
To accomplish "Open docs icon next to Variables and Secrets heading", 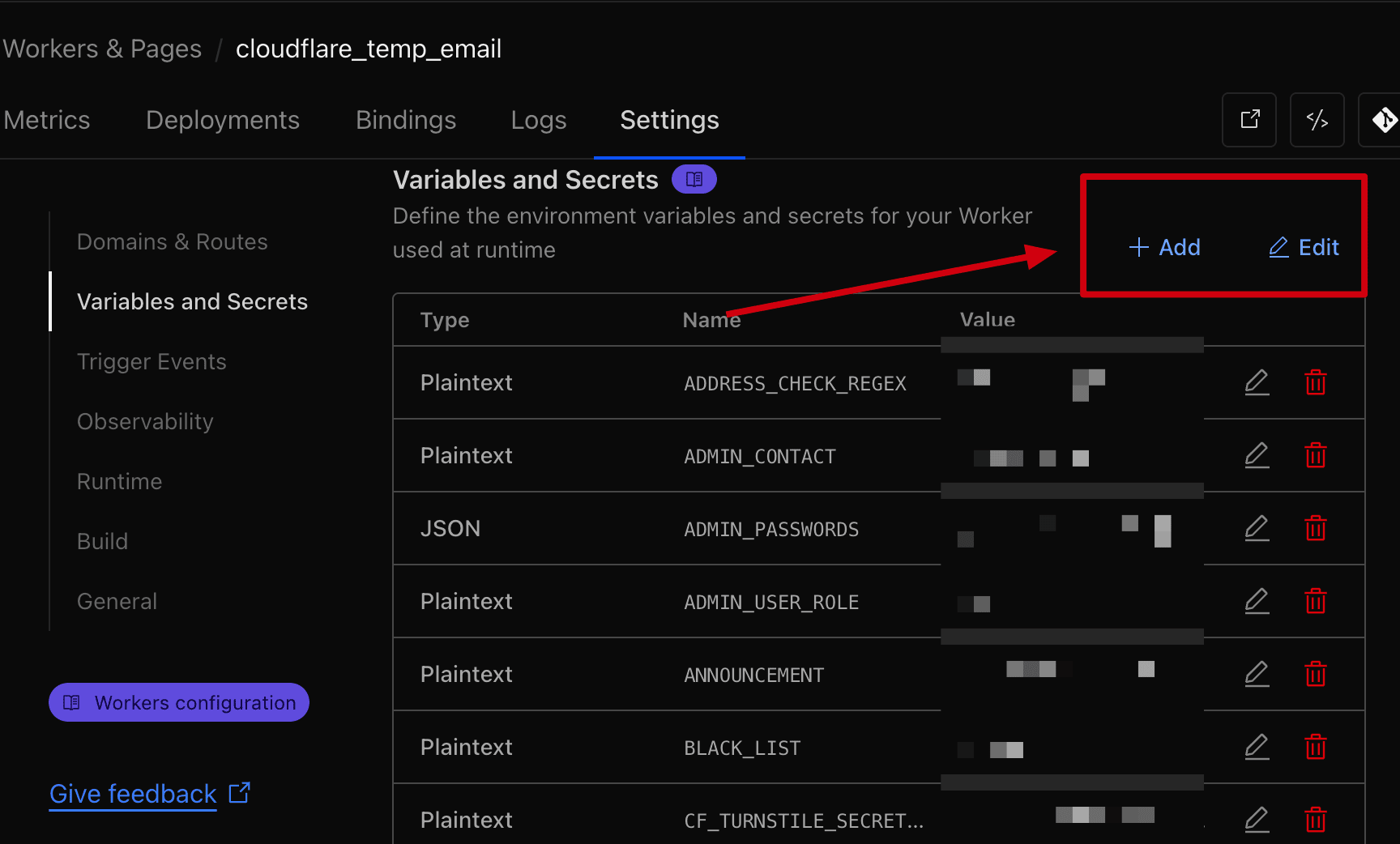I will point(694,179).
